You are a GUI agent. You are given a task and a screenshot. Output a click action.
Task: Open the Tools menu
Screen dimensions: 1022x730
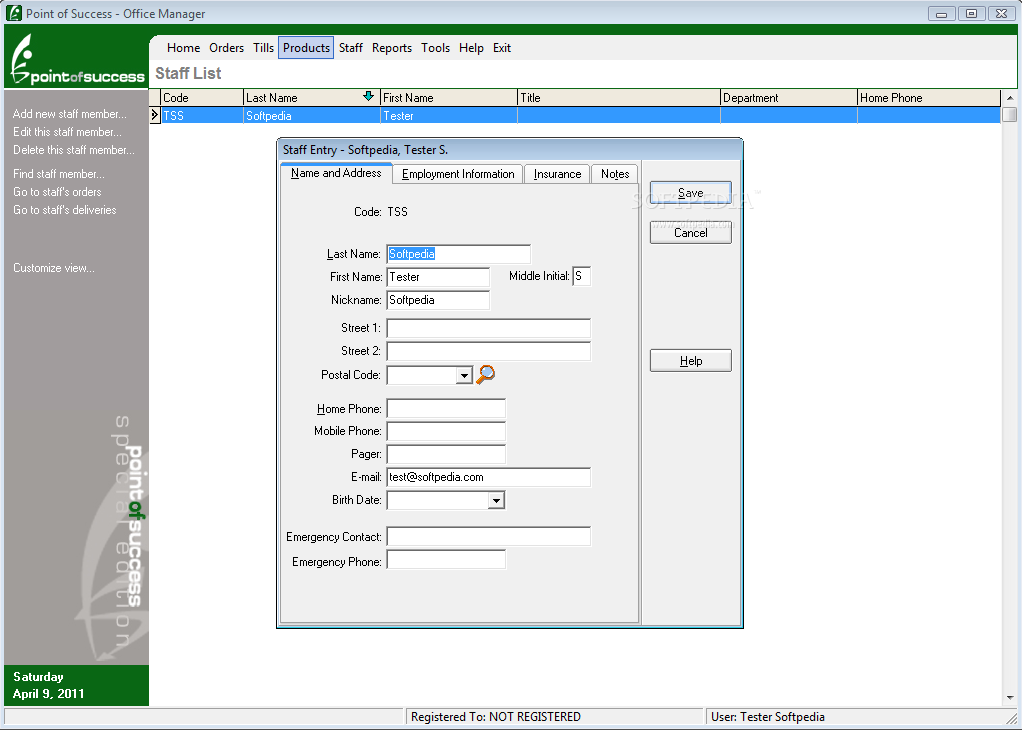pyautogui.click(x=435, y=48)
